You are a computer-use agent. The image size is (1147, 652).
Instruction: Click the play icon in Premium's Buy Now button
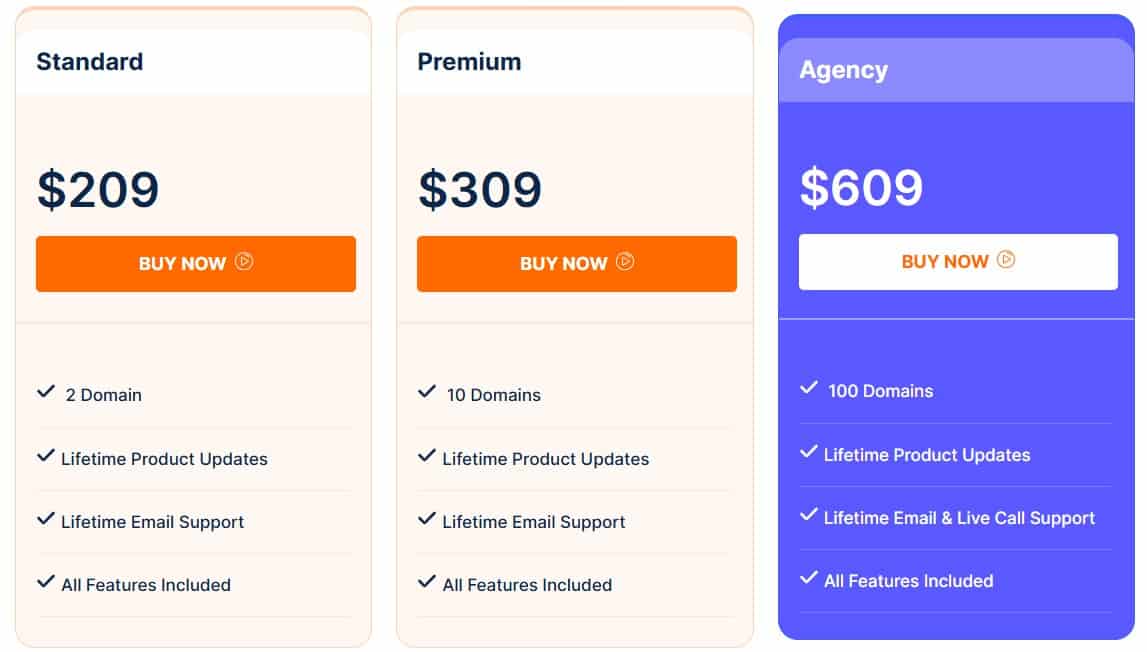point(626,263)
